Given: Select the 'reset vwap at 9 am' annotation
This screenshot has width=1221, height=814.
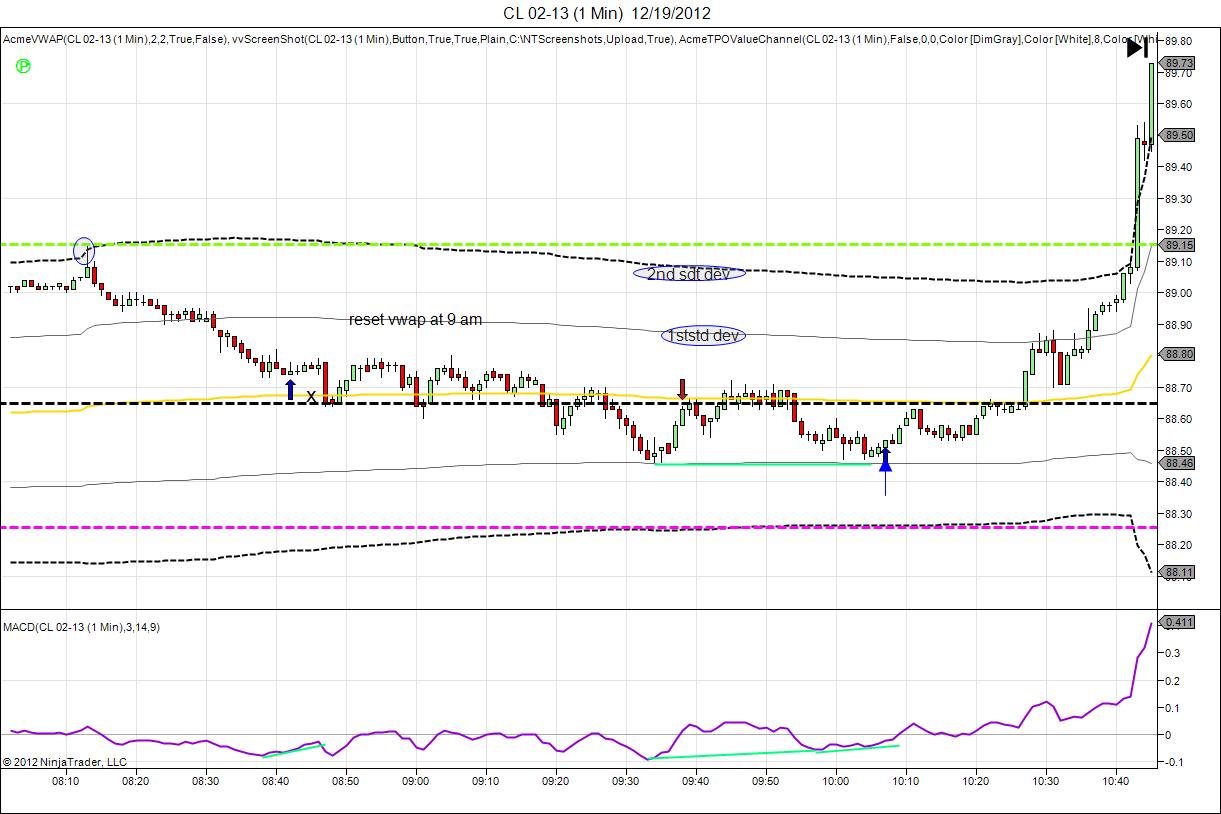Looking at the screenshot, I should click(x=415, y=320).
